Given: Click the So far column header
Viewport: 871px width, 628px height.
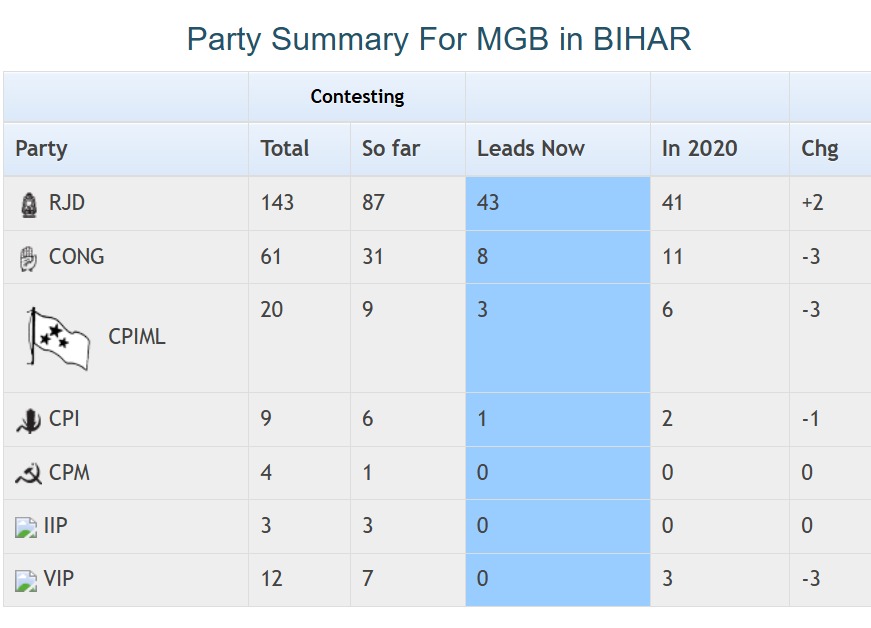Looking at the screenshot, I should (391, 149).
